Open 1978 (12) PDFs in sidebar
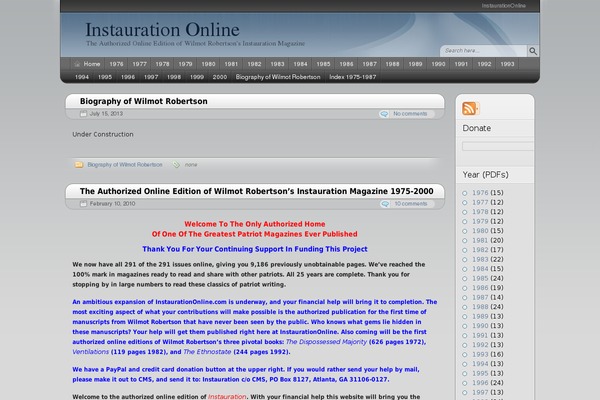600x400 pixels. coord(488,212)
